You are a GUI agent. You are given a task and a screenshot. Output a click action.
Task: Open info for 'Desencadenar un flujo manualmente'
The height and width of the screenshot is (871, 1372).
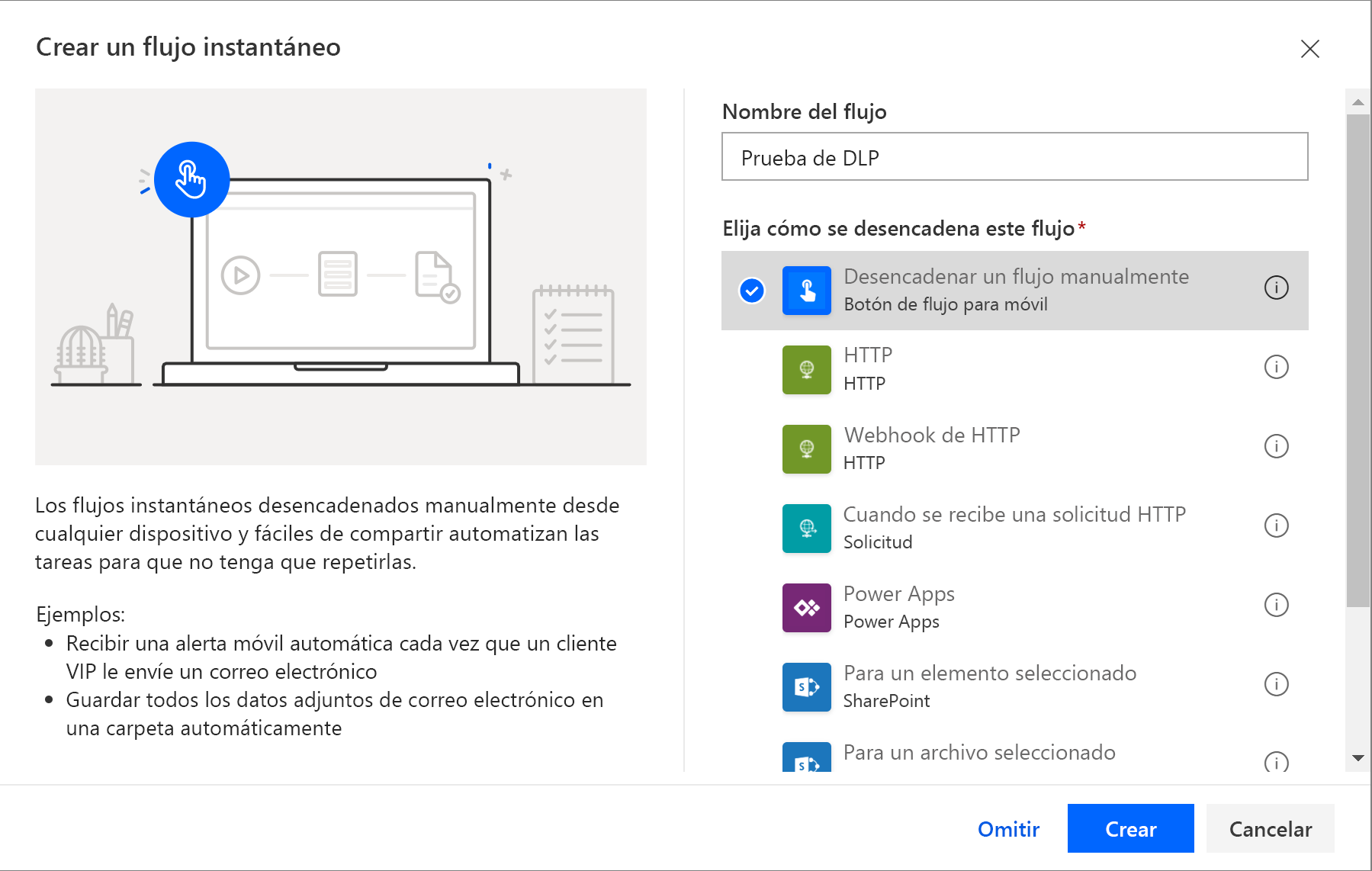[1277, 289]
